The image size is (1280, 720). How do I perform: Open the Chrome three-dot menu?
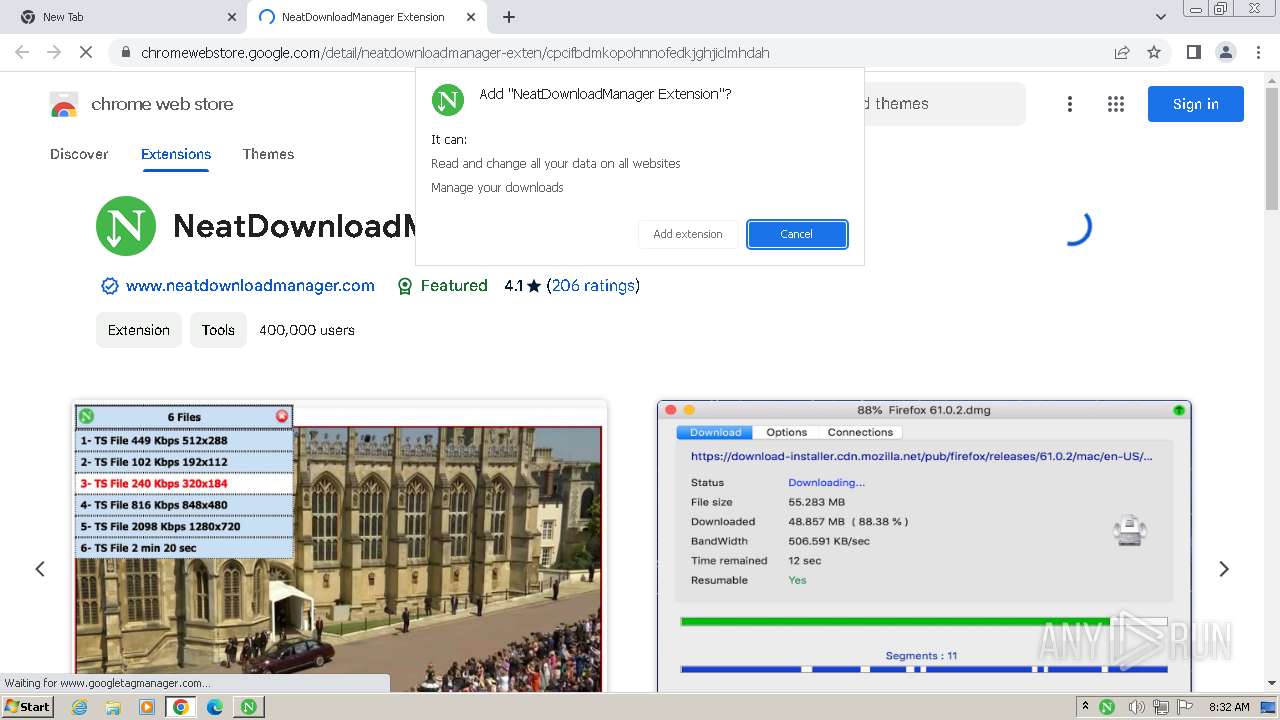coord(1257,52)
